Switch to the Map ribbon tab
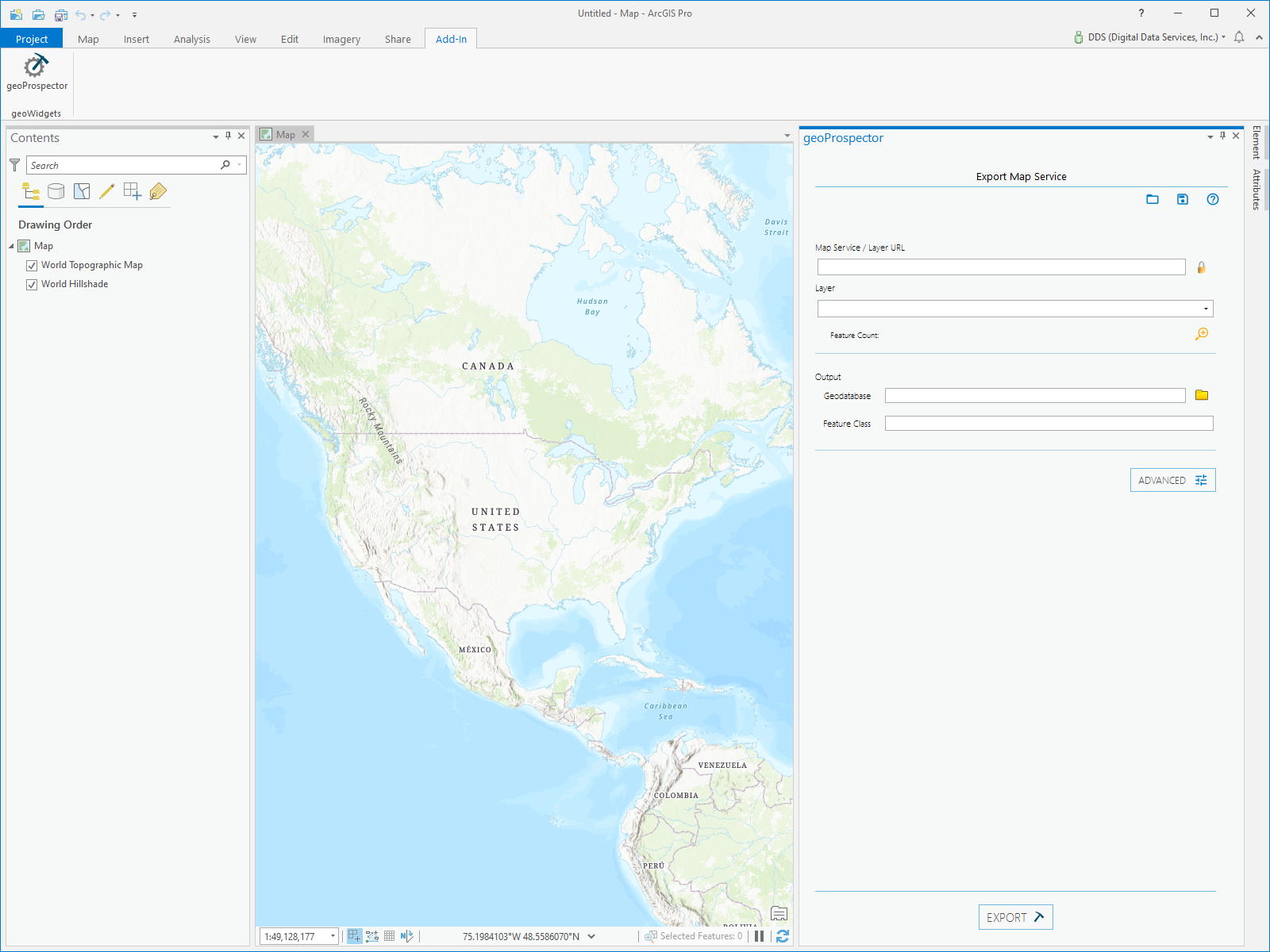 click(x=88, y=39)
